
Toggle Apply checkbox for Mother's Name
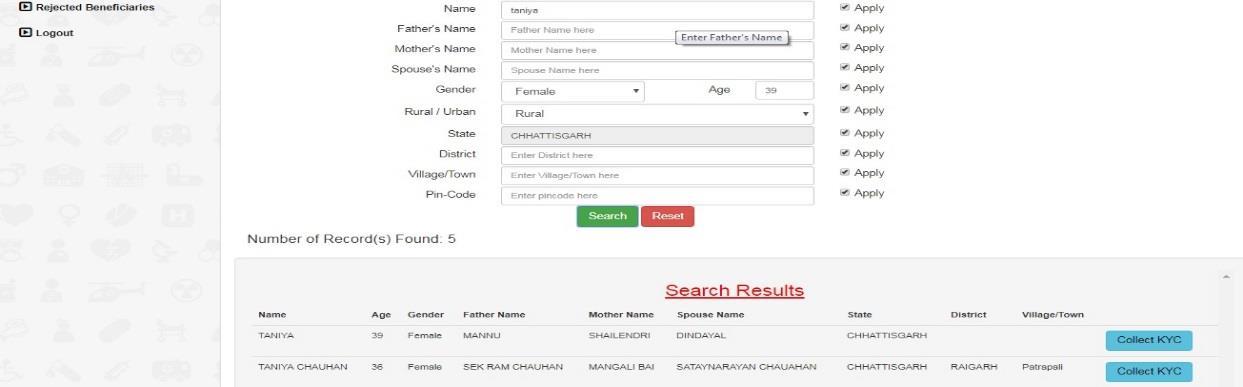(x=845, y=47)
